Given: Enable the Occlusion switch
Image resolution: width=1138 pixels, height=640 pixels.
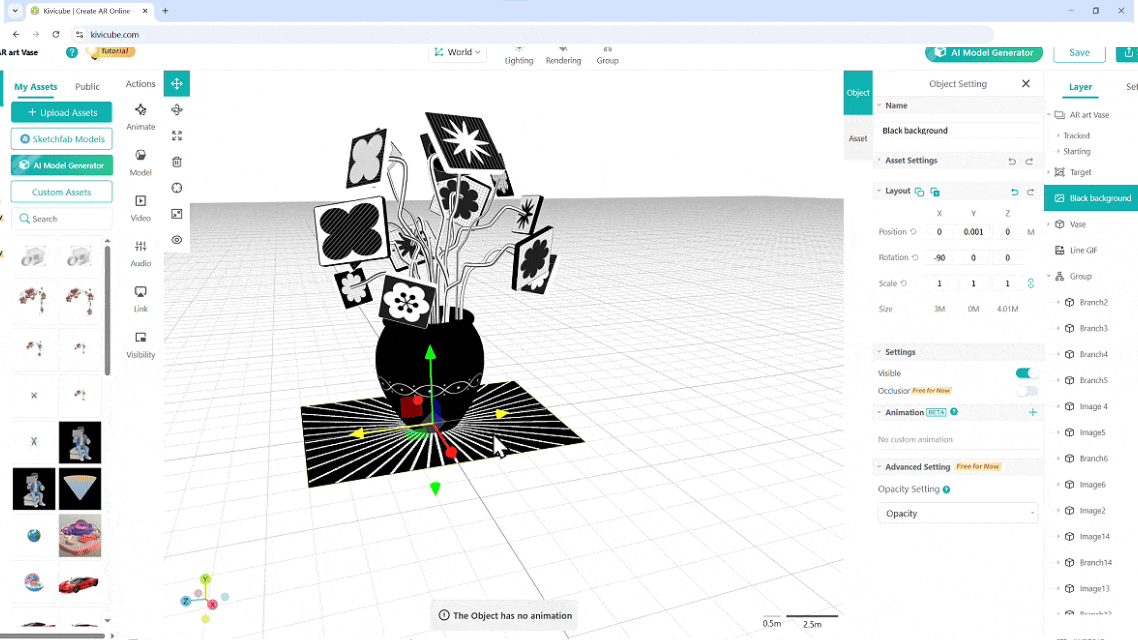Looking at the screenshot, I should click(1026, 391).
